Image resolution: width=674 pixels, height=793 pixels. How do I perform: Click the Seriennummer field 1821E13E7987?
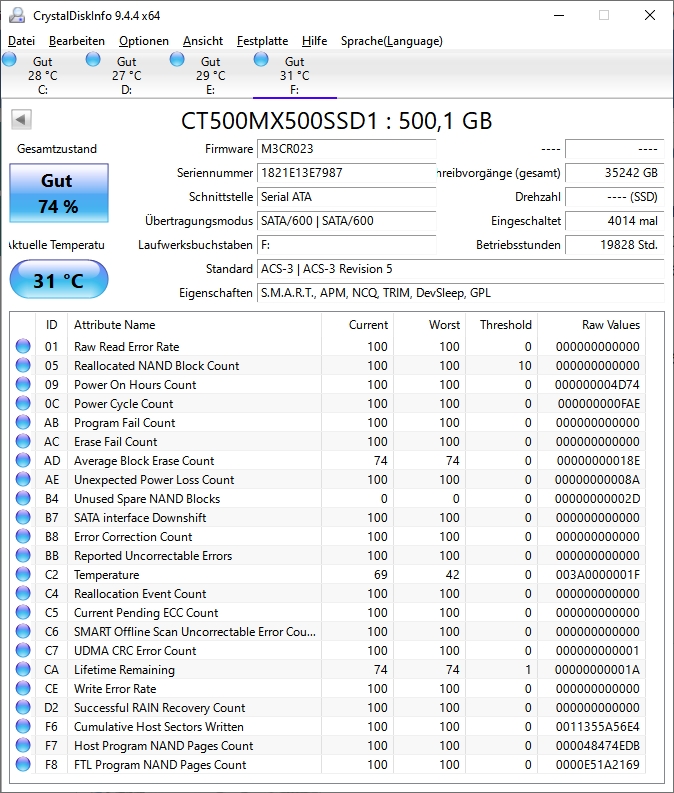pyautogui.click(x=346, y=173)
